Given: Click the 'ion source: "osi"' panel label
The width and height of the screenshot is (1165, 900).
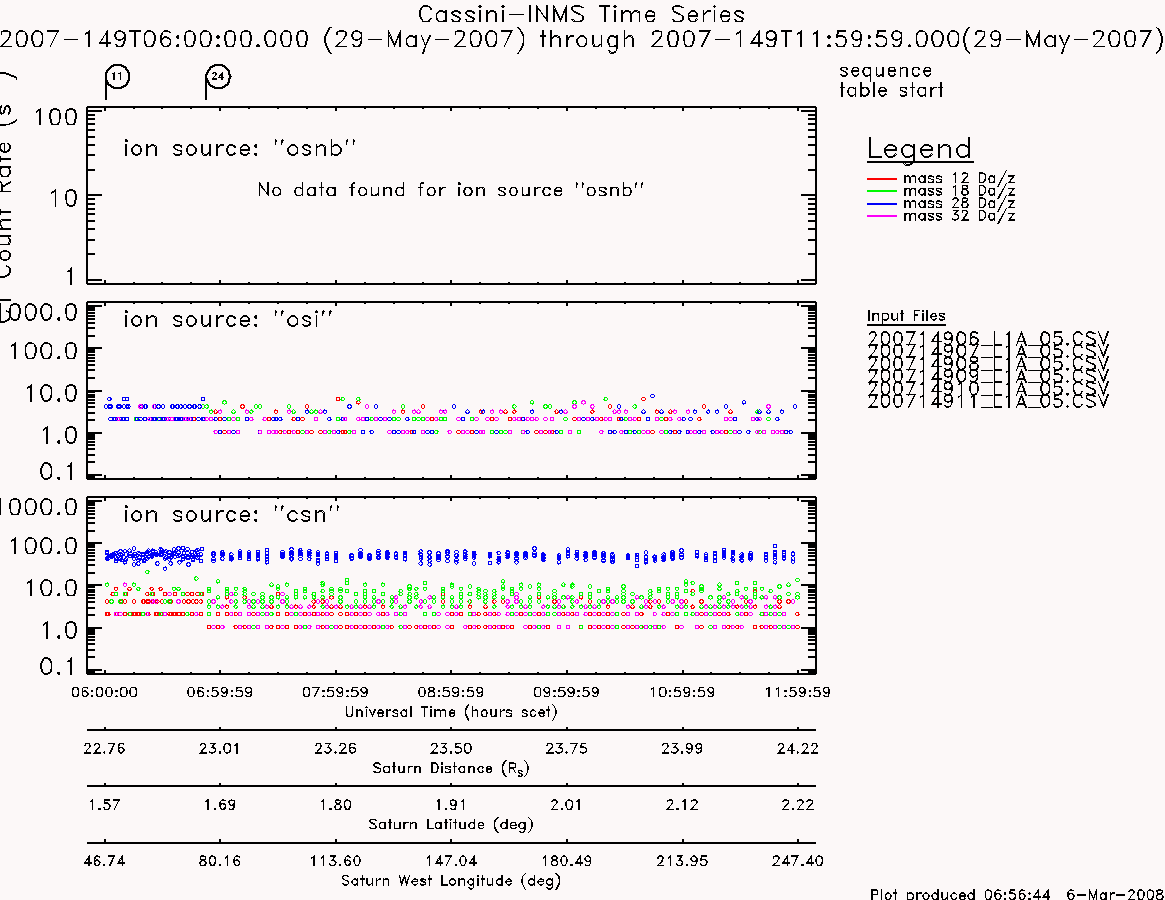Looking at the screenshot, I should tap(227, 319).
